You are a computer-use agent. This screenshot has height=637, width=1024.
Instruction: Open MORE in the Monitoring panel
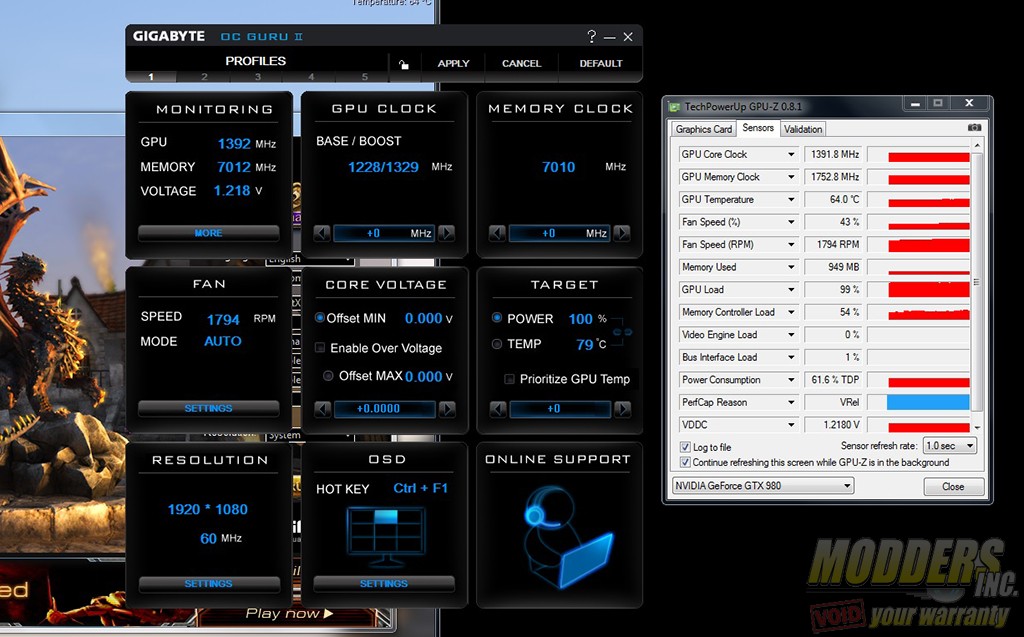point(208,233)
